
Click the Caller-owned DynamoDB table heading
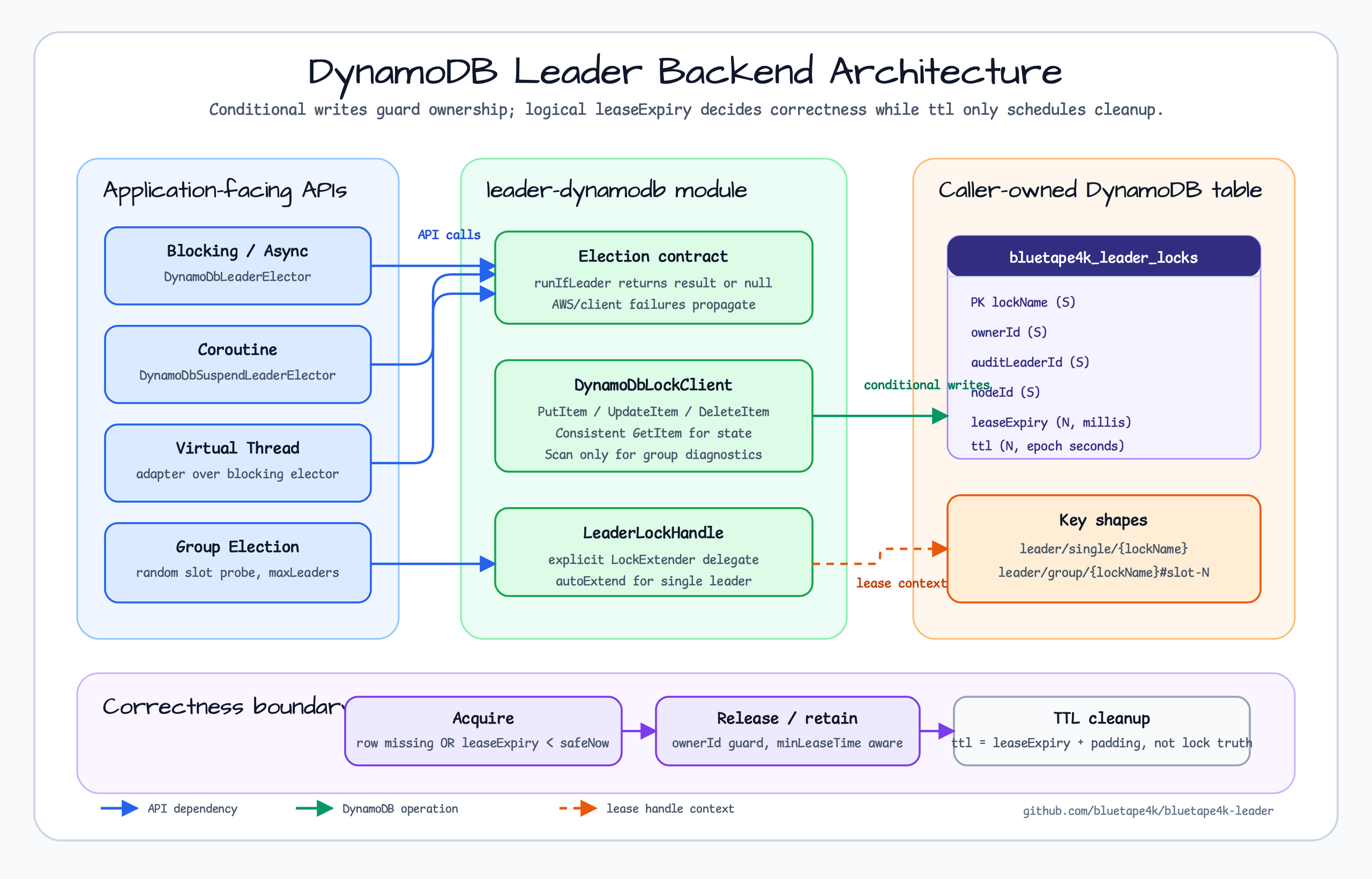click(x=1100, y=190)
